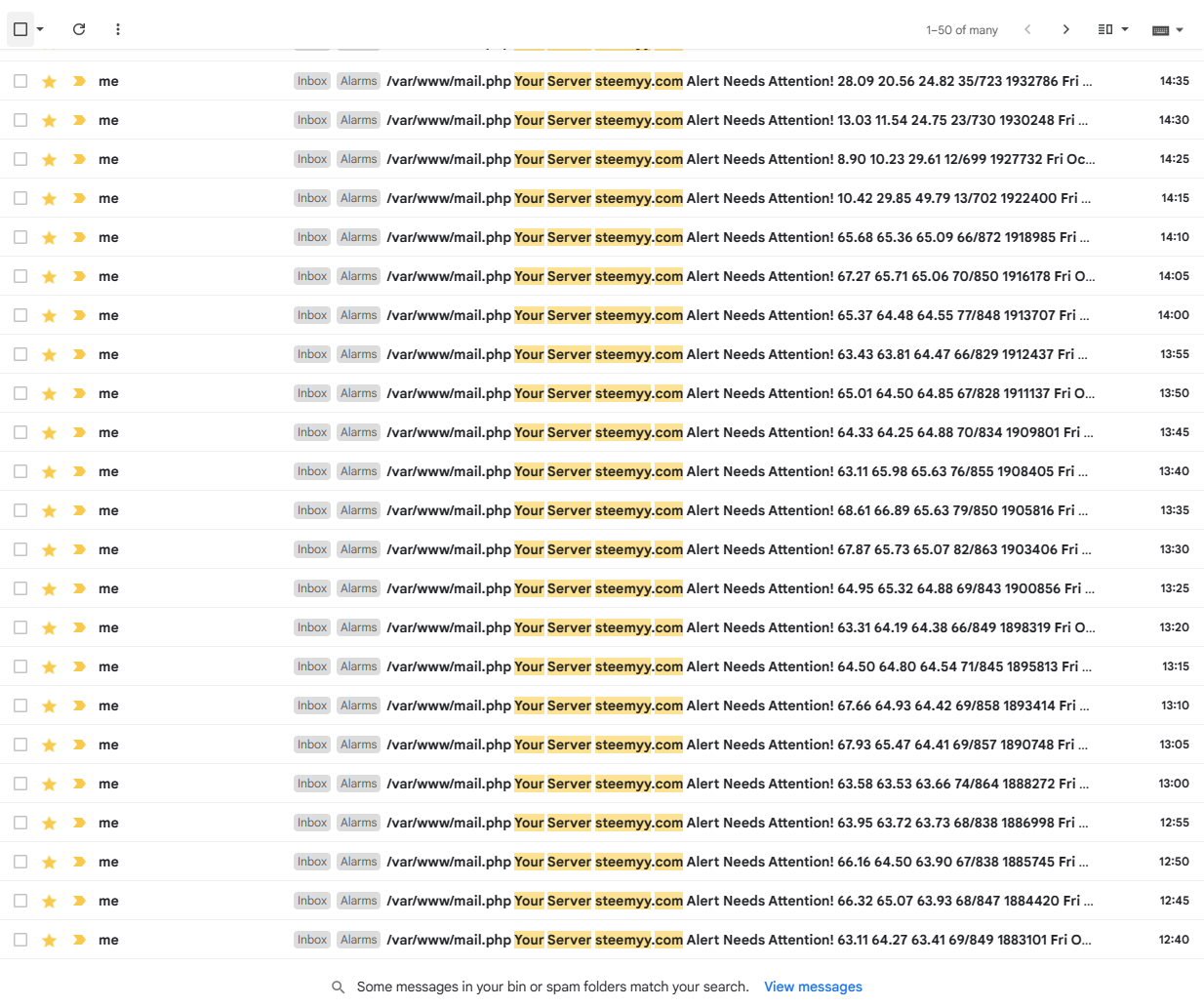Select the 13:05 email checkbox
The width and height of the screenshot is (1204, 1007).
(x=20, y=745)
